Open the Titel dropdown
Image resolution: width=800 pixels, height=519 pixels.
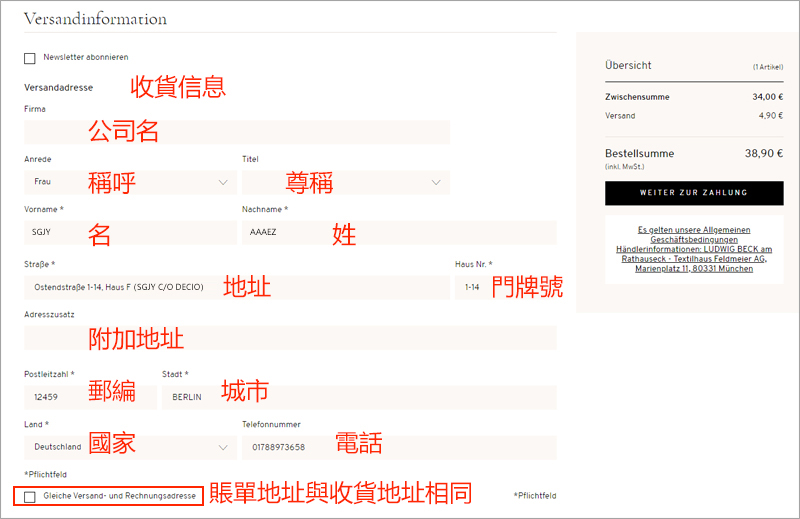tap(346, 182)
